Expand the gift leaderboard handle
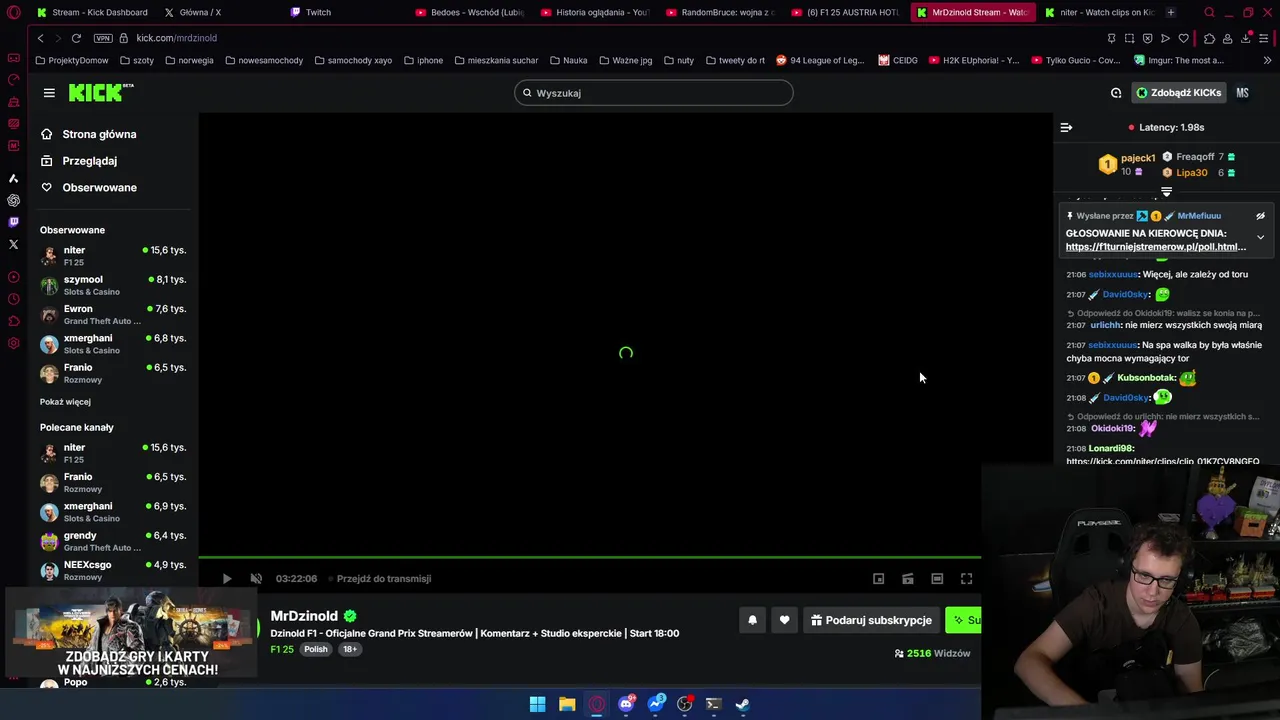 [x=1166, y=190]
